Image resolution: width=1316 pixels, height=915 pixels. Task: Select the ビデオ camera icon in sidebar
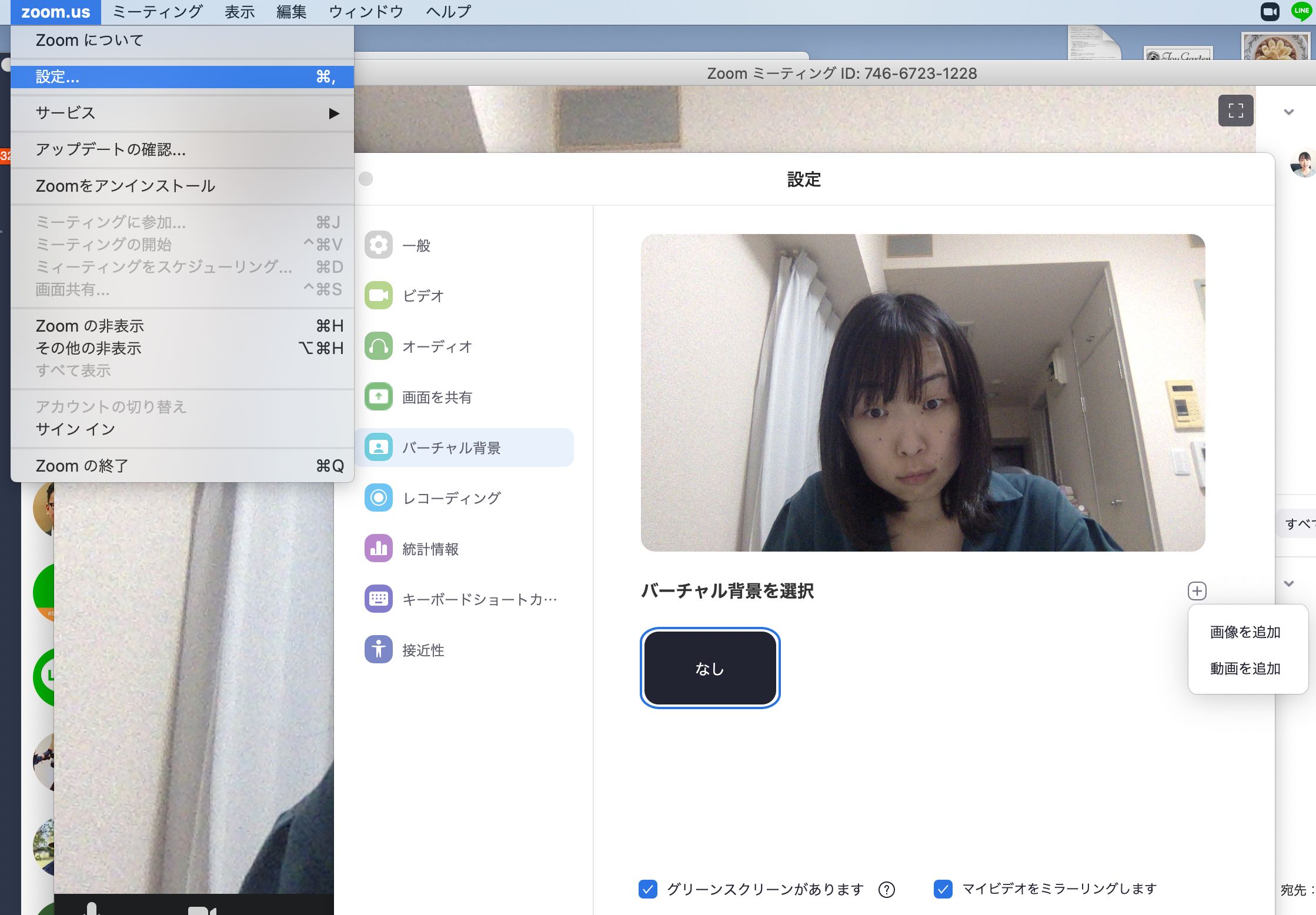379,295
